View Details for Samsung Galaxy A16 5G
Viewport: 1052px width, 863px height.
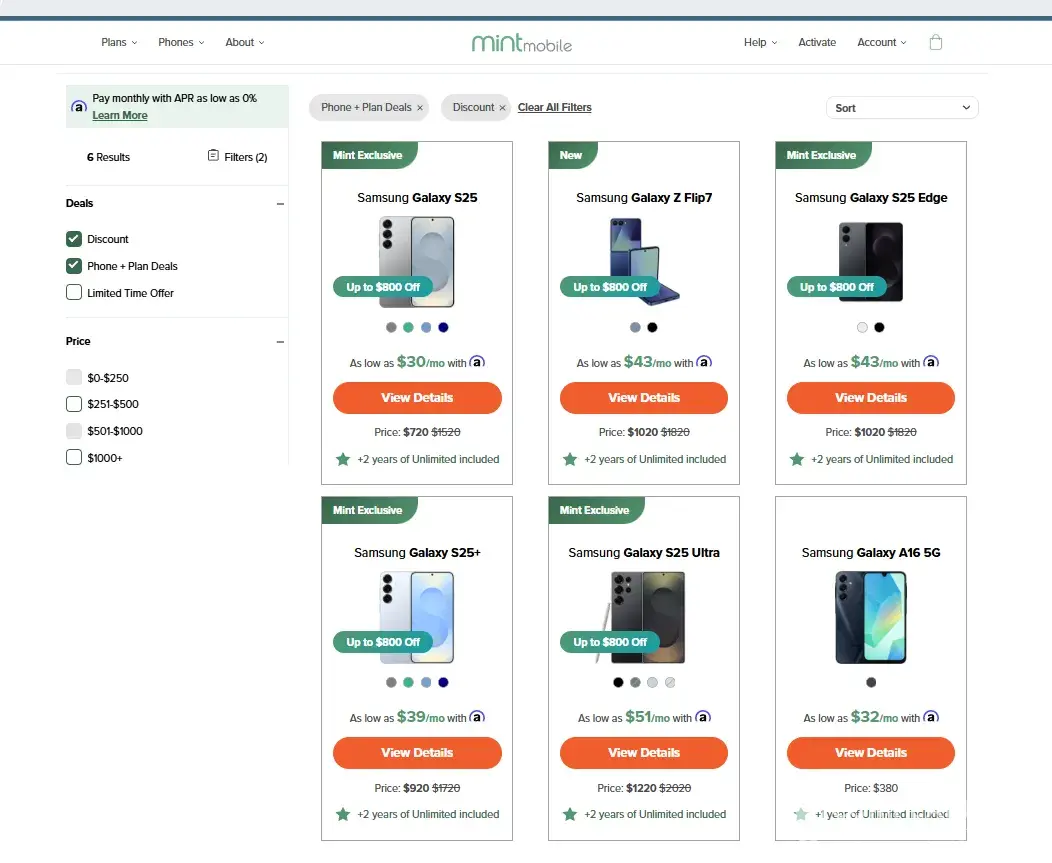(x=870, y=753)
